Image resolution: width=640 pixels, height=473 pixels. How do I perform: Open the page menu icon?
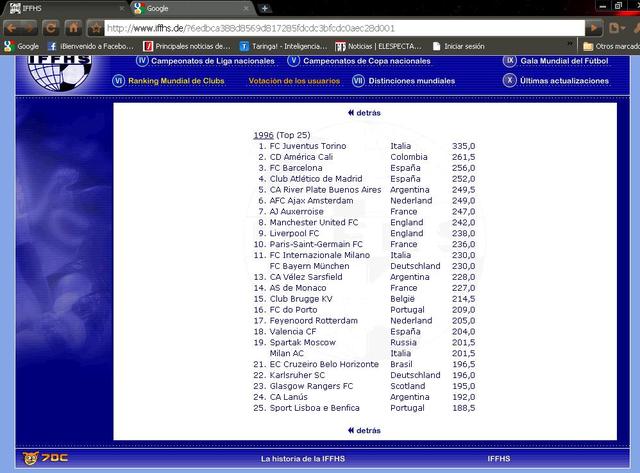point(616,28)
